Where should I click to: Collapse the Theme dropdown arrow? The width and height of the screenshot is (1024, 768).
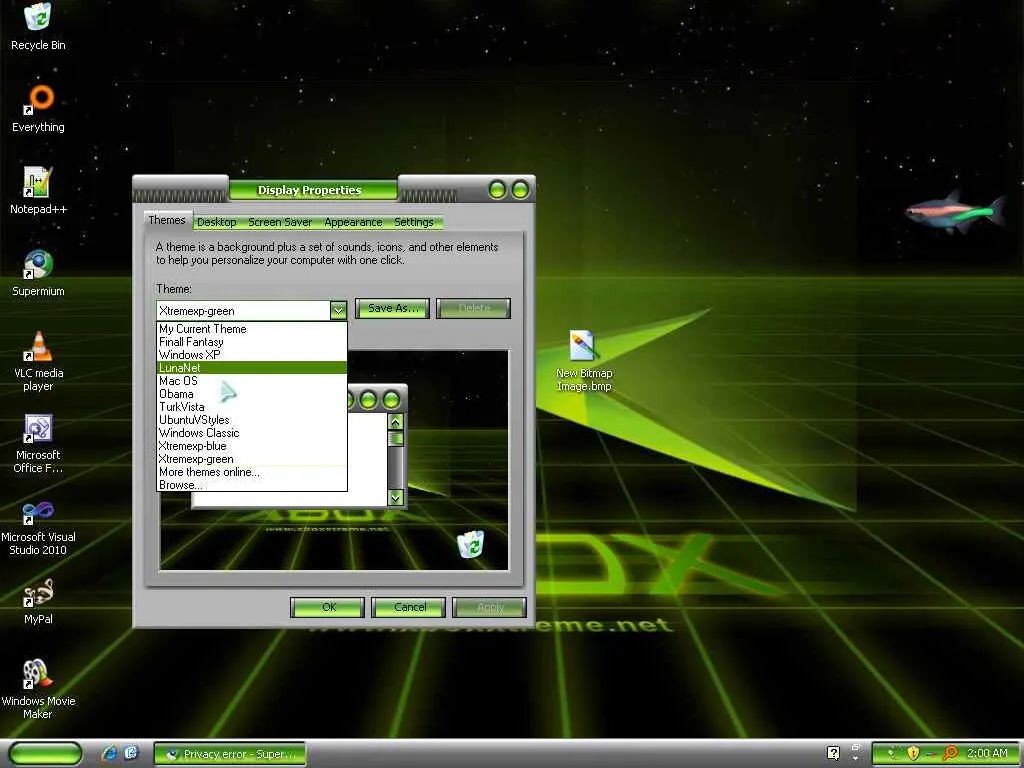pyautogui.click(x=338, y=310)
